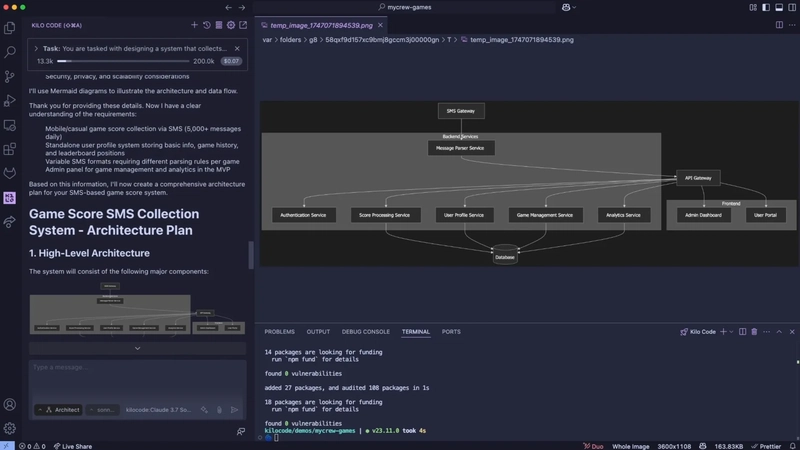Open the Extensions view

coord(10,149)
